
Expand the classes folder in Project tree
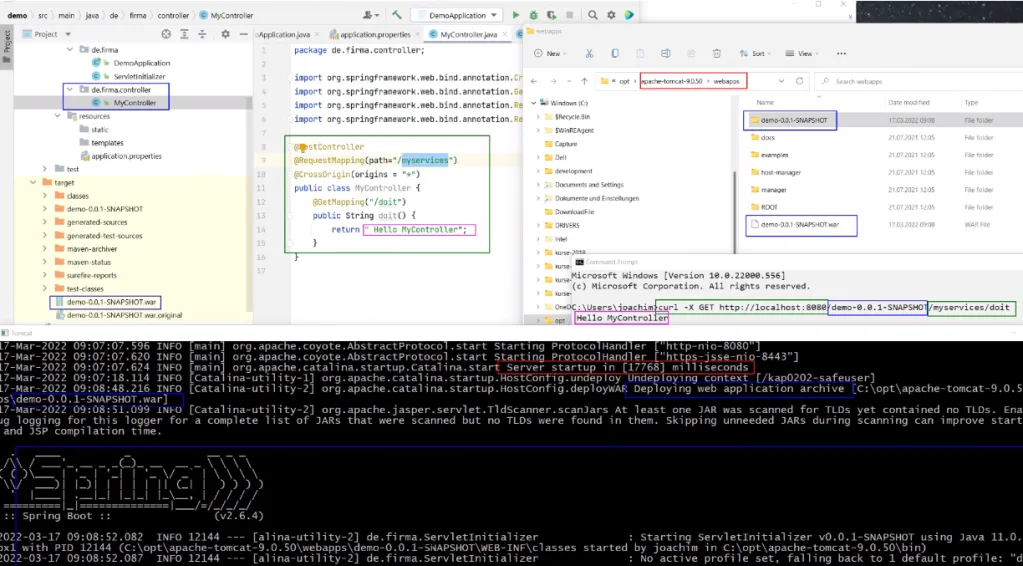tap(44, 196)
